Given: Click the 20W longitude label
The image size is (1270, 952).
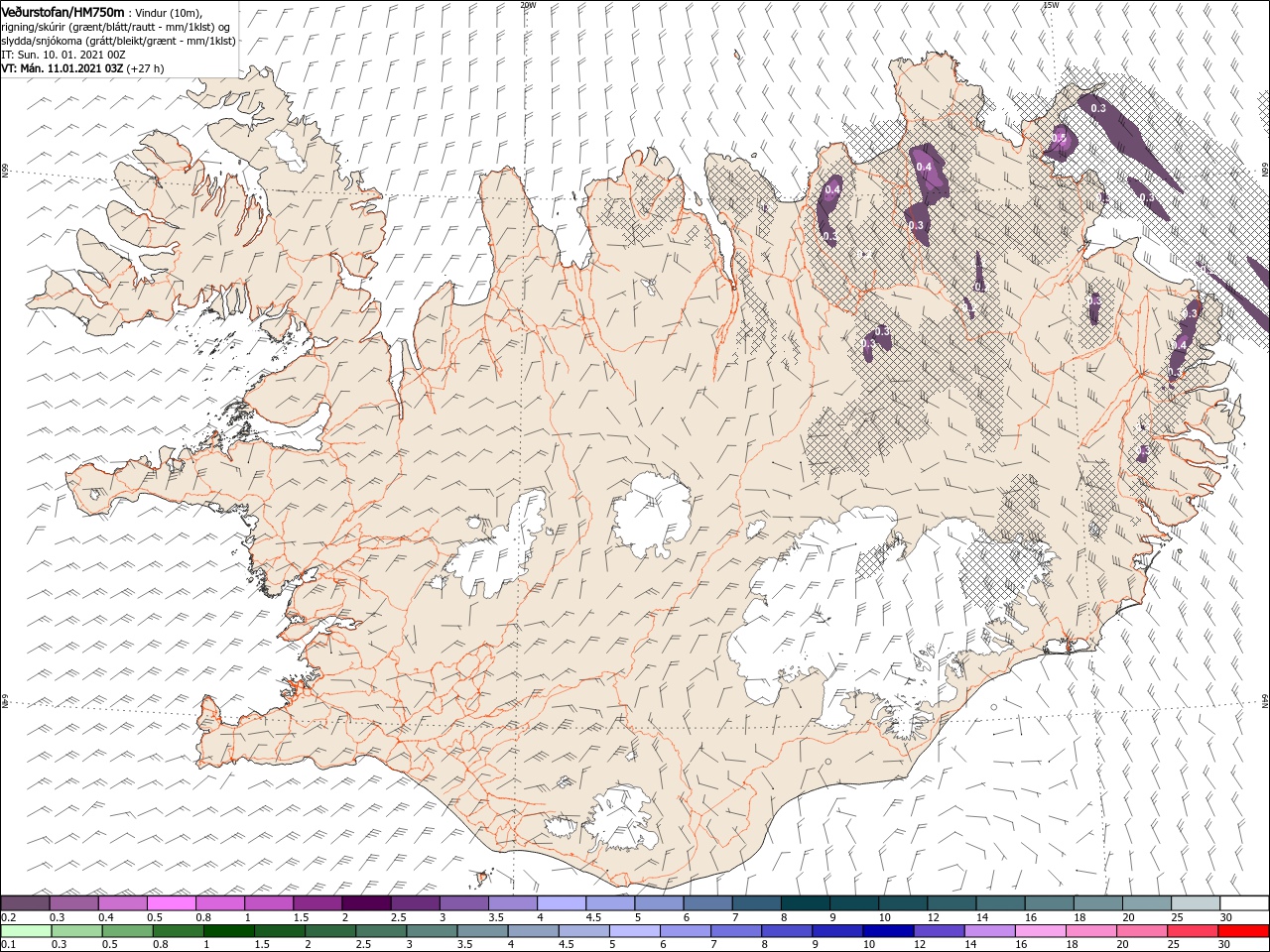Looking at the screenshot, I should click(528, 5).
